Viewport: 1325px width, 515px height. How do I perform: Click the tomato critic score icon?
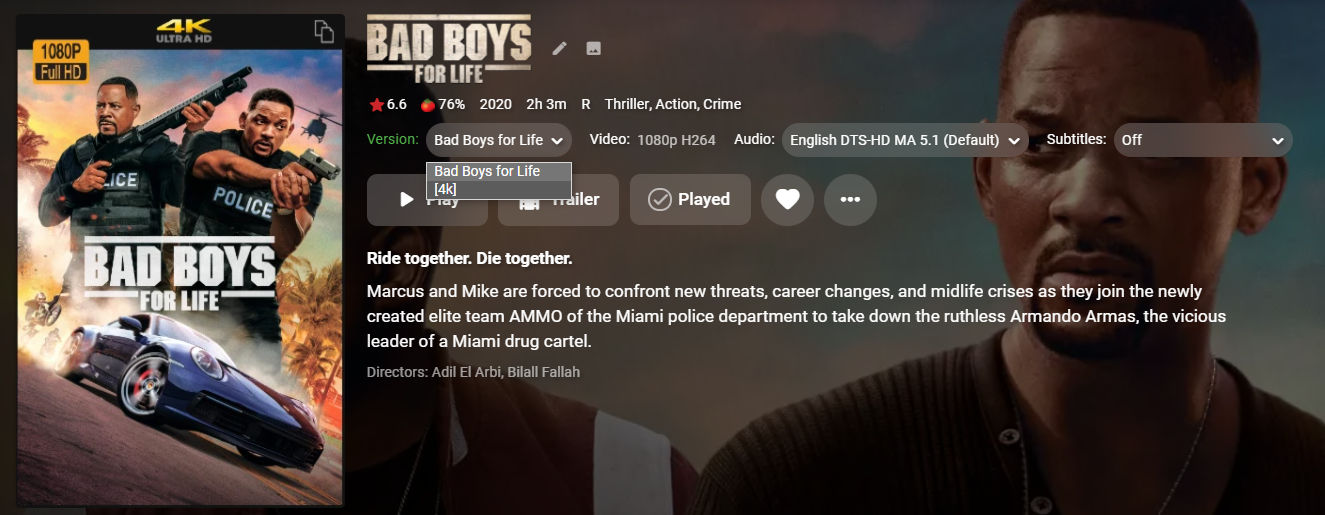(427, 104)
